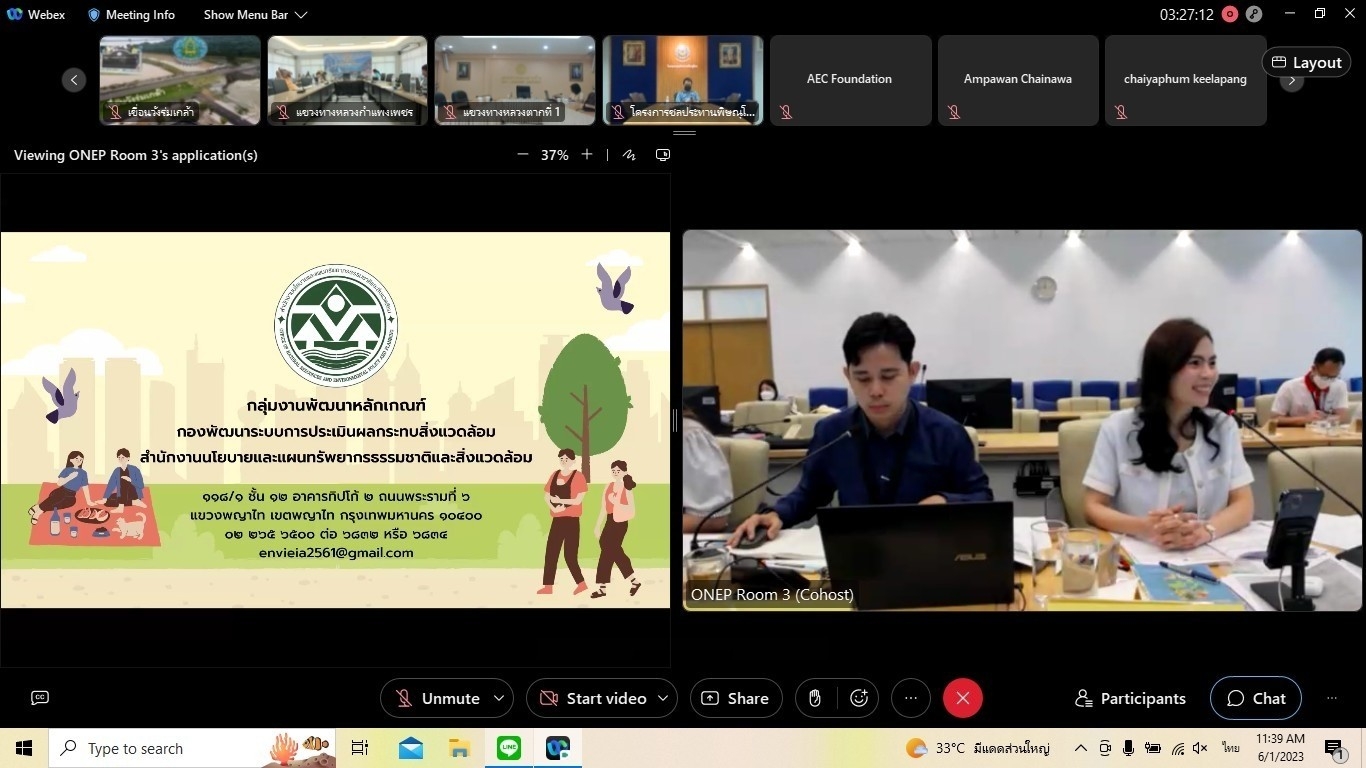Image resolution: width=1366 pixels, height=768 pixels.
Task: Click the annotate icon in sharing toolbar
Action: [x=629, y=155]
